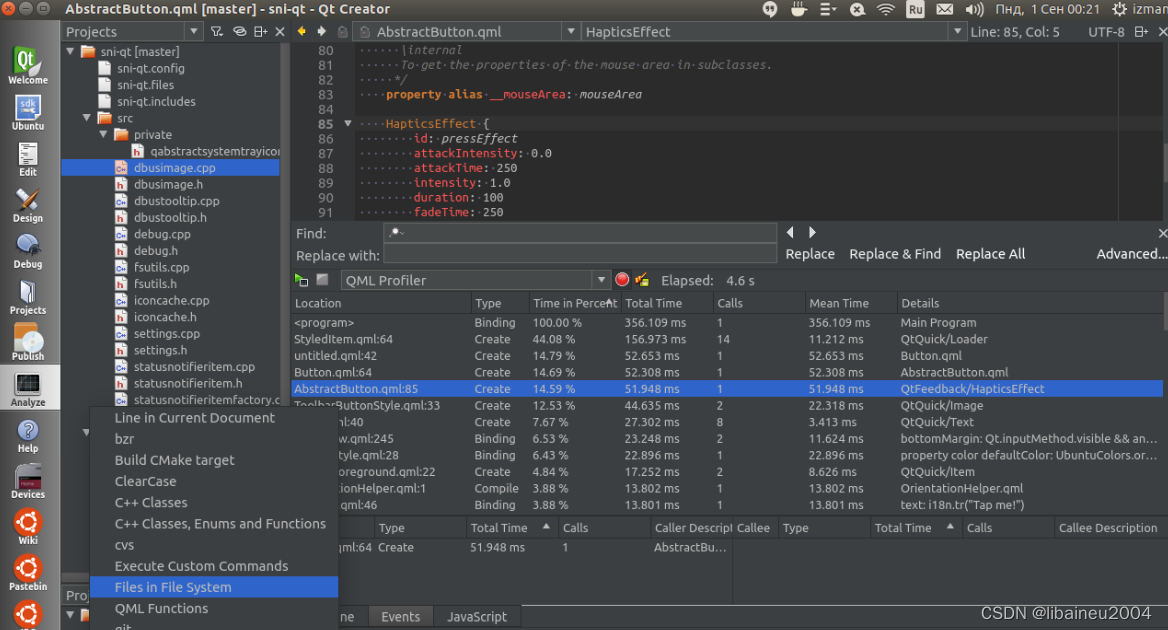Viewport: 1168px width, 630px height.
Task: Toggle the editor lock icon
Action: pyautogui.click(x=343, y=31)
